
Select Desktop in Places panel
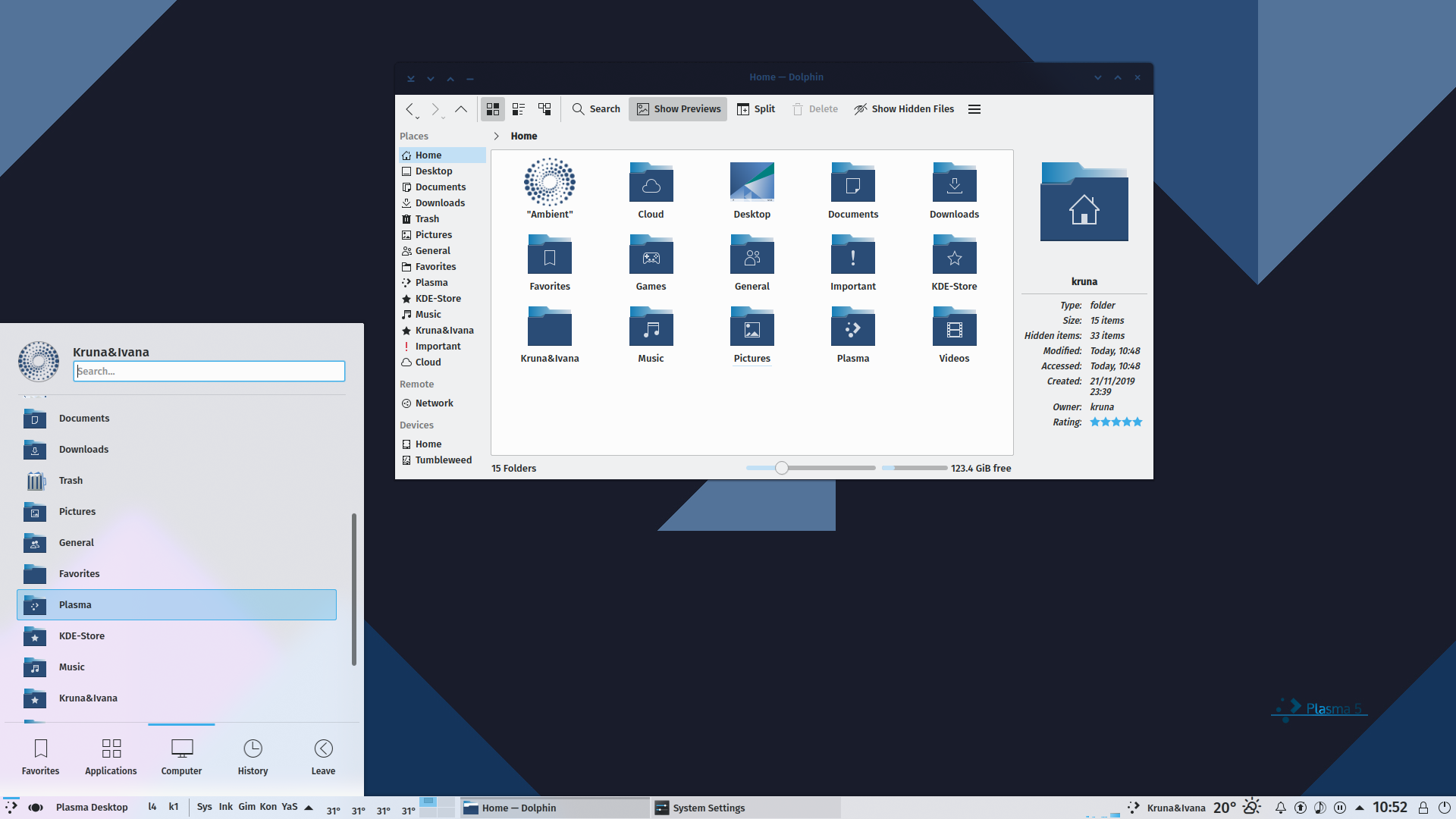(x=442, y=171)
